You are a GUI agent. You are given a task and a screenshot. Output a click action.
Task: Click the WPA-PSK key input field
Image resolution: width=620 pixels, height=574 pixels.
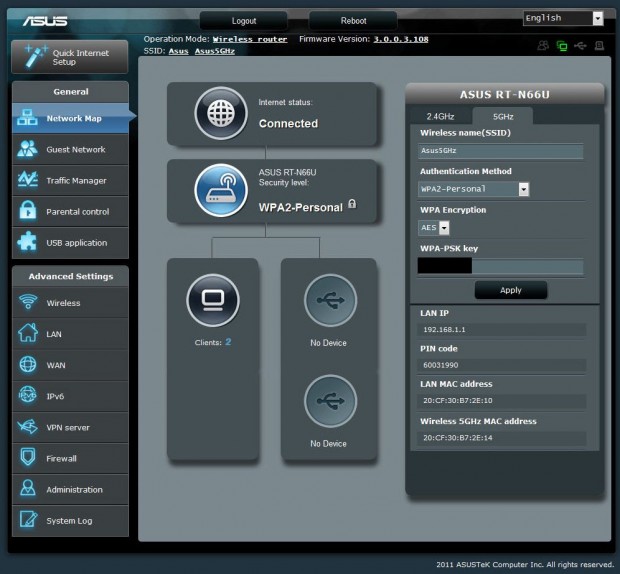tap(501, 266)
